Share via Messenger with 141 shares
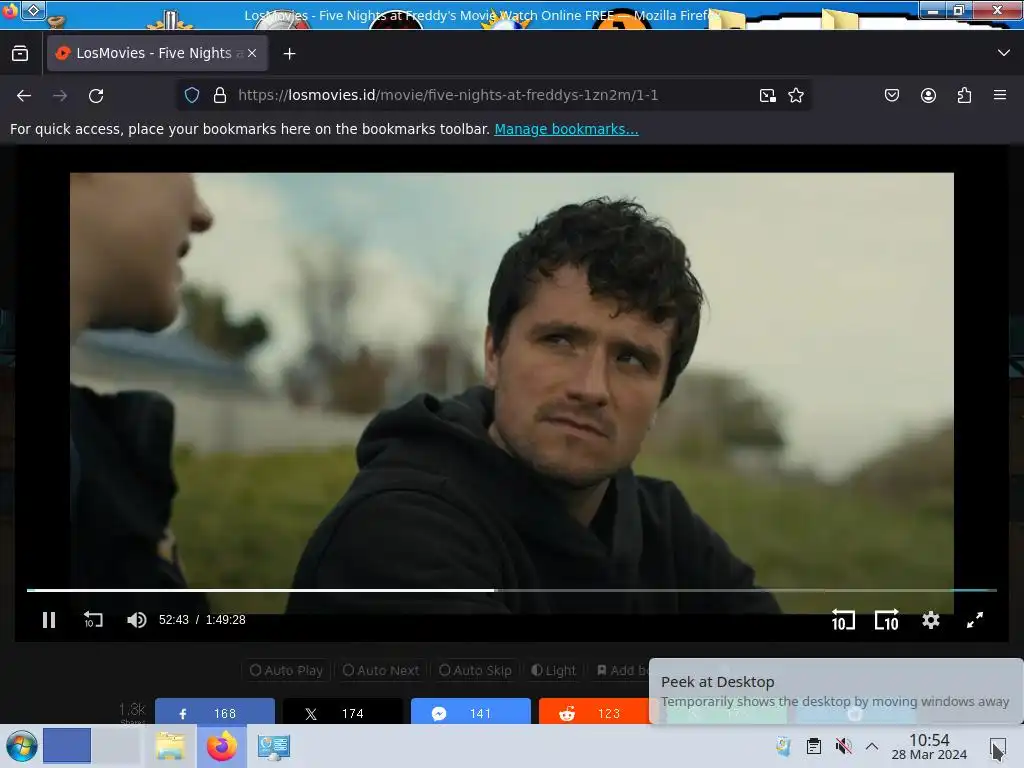Viewport: 1024px width, 768px height. [471, 712]
